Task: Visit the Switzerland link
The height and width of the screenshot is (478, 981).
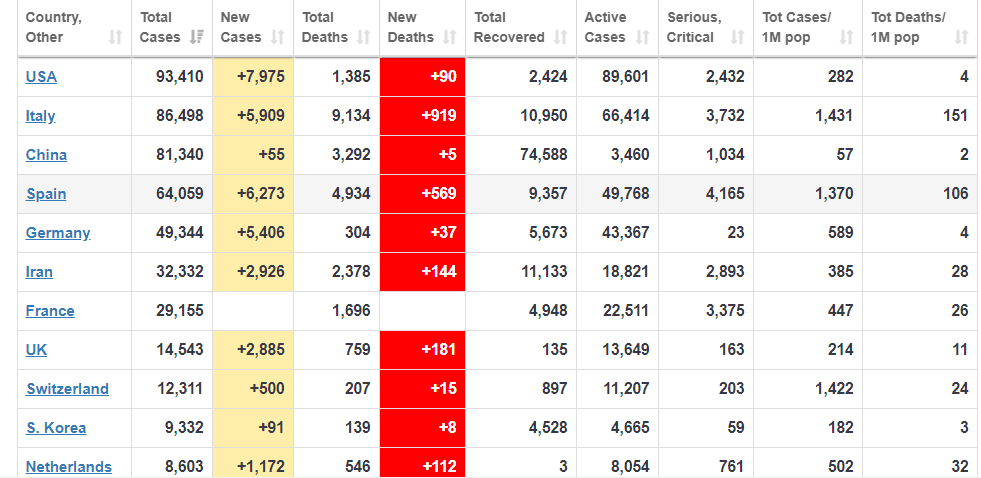Action: click(x=67, y=389)
